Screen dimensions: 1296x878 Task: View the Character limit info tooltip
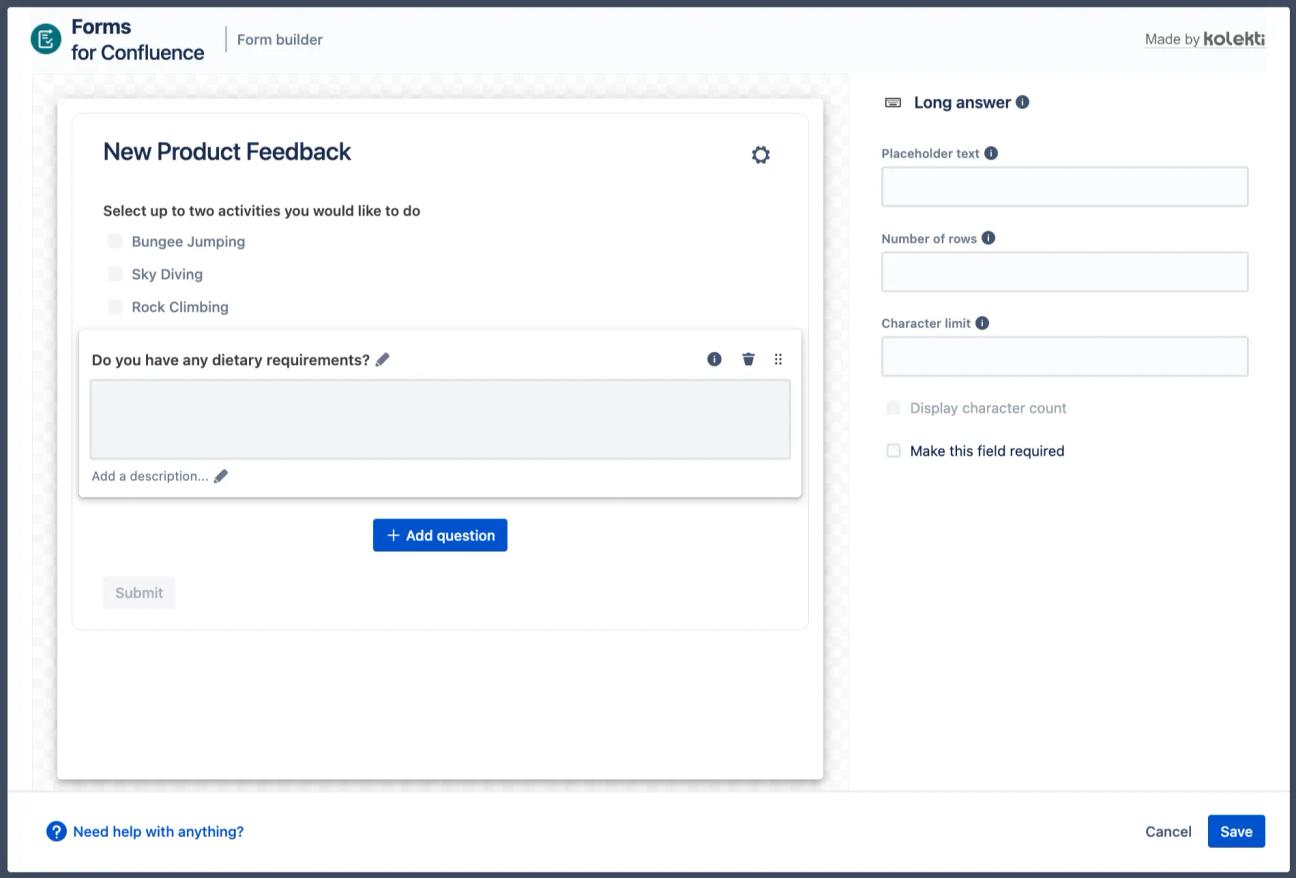pos(981,322)
